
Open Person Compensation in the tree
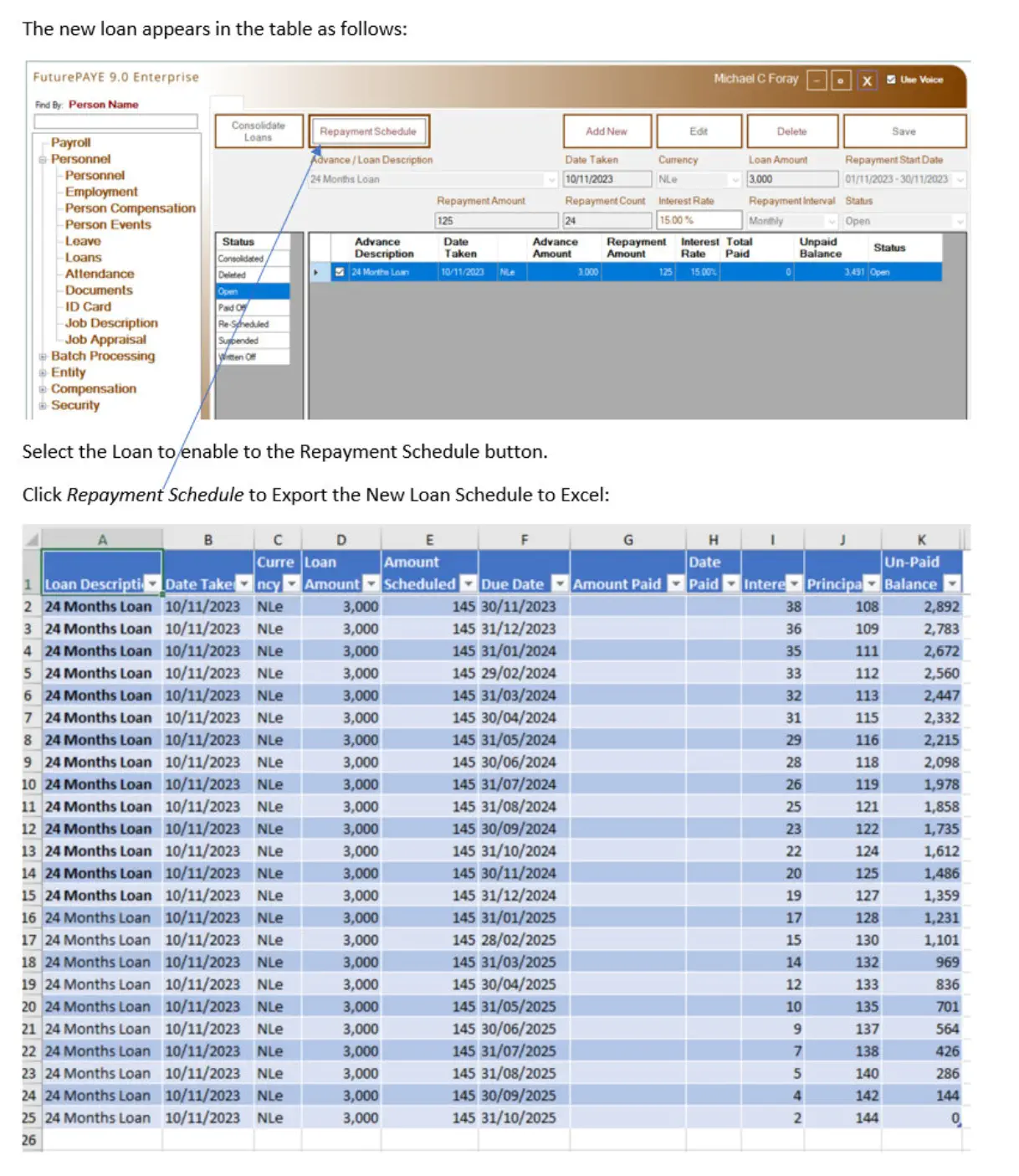131,208
